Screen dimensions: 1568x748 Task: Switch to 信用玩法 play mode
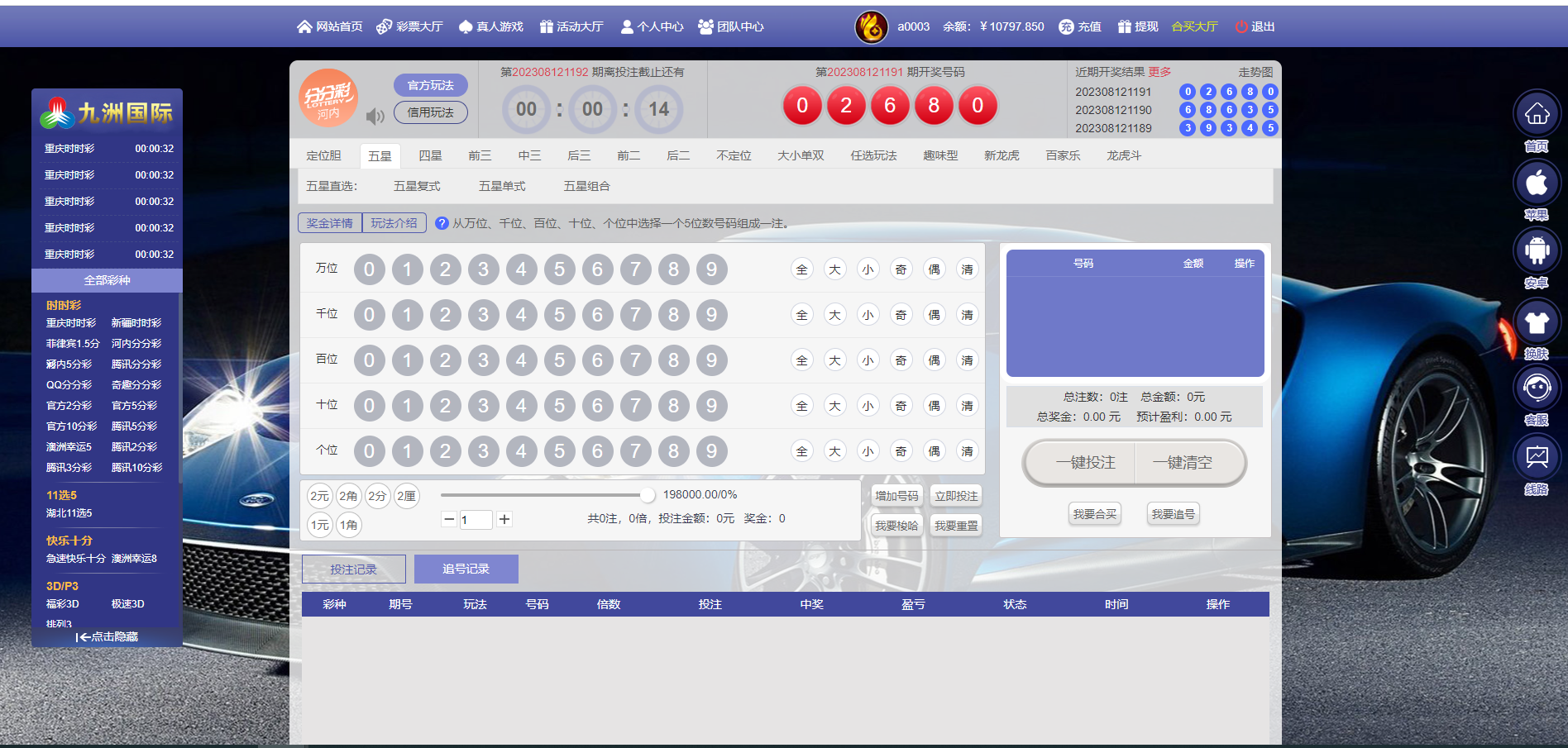430,112
